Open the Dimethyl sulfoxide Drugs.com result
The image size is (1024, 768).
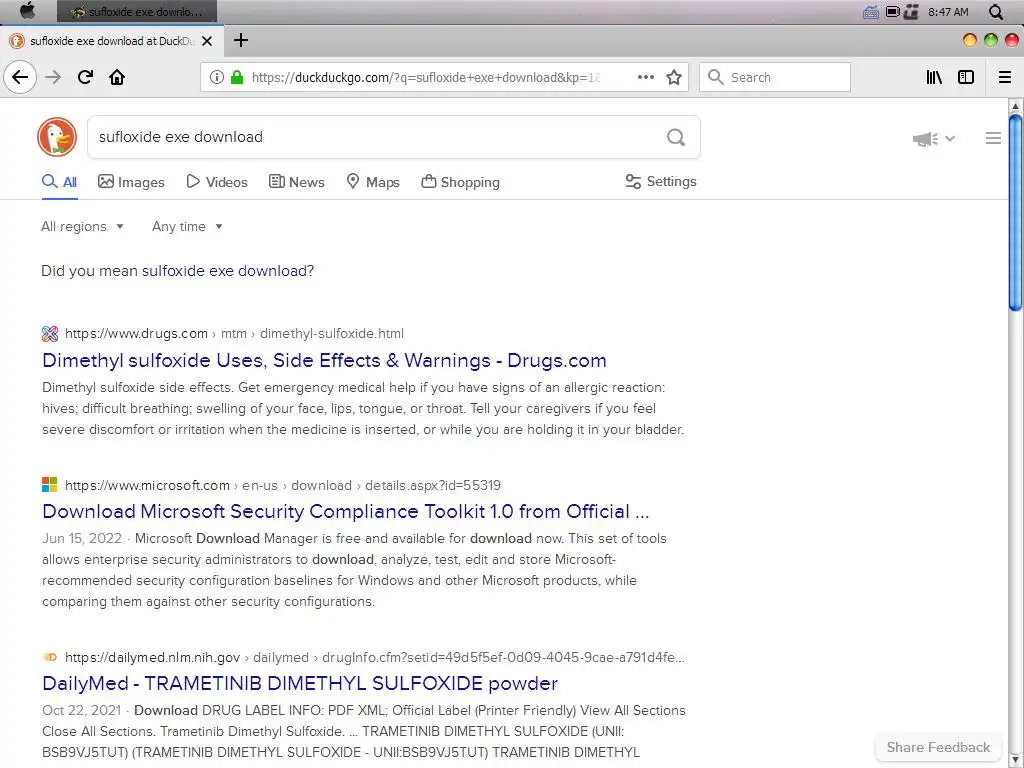(x=324, y=360)
